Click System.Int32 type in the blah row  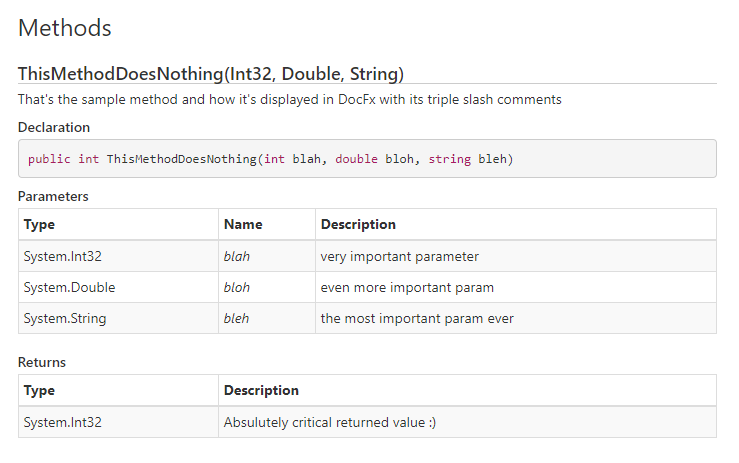(63, 256)
